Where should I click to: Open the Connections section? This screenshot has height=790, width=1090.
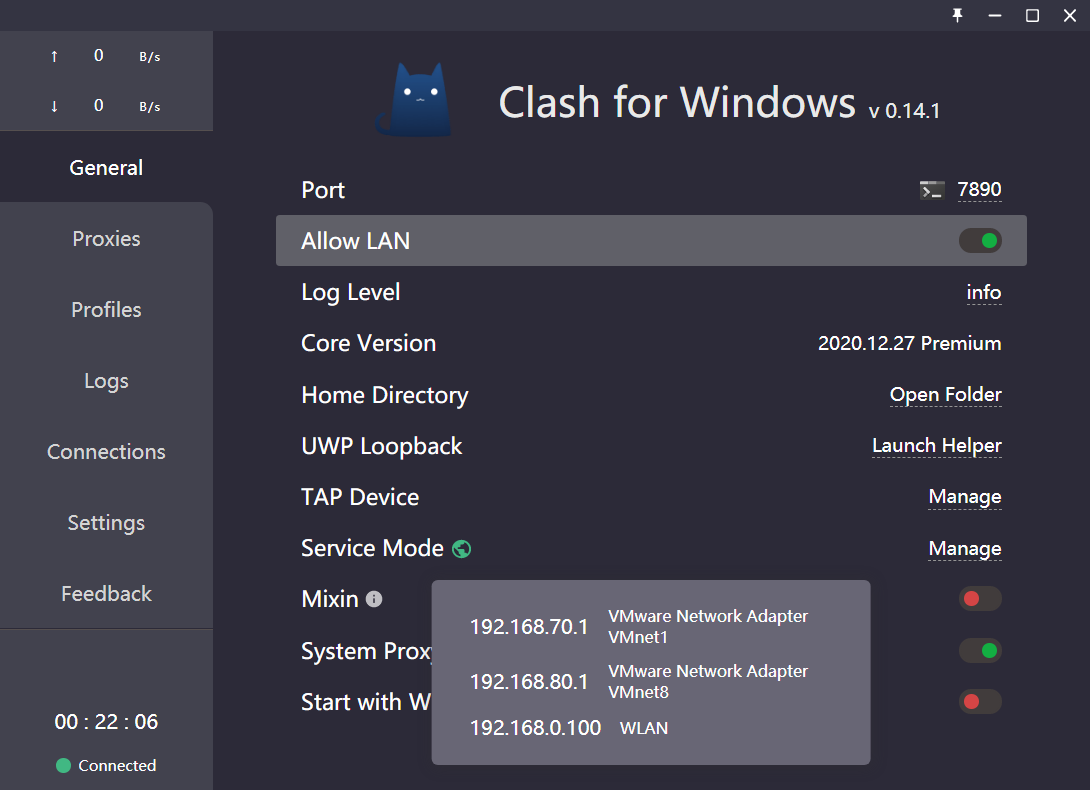(106, 451)
